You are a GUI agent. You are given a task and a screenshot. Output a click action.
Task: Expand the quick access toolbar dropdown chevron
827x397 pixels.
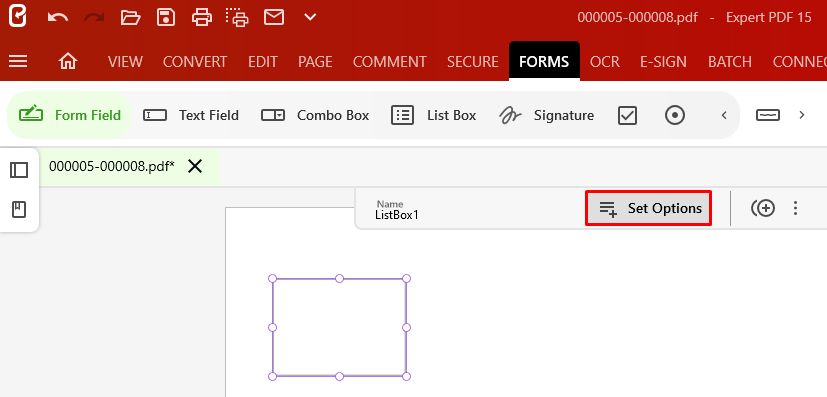point(310,17)
